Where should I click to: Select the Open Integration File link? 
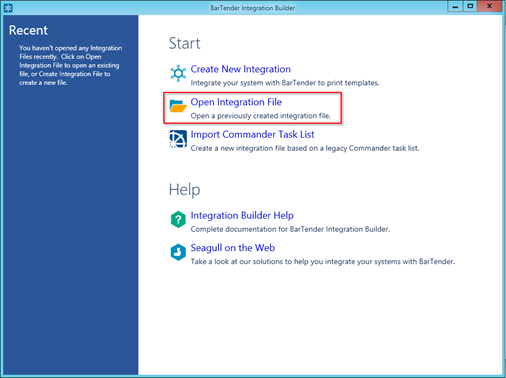click(236, 102)
